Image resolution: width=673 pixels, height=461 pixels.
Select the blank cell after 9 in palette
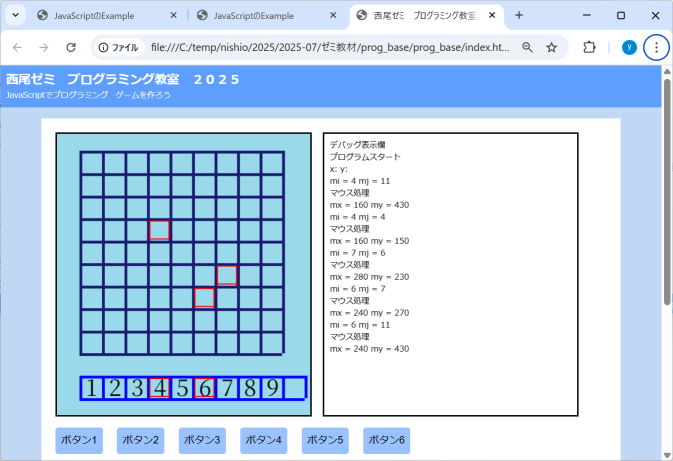pos(294,388)
